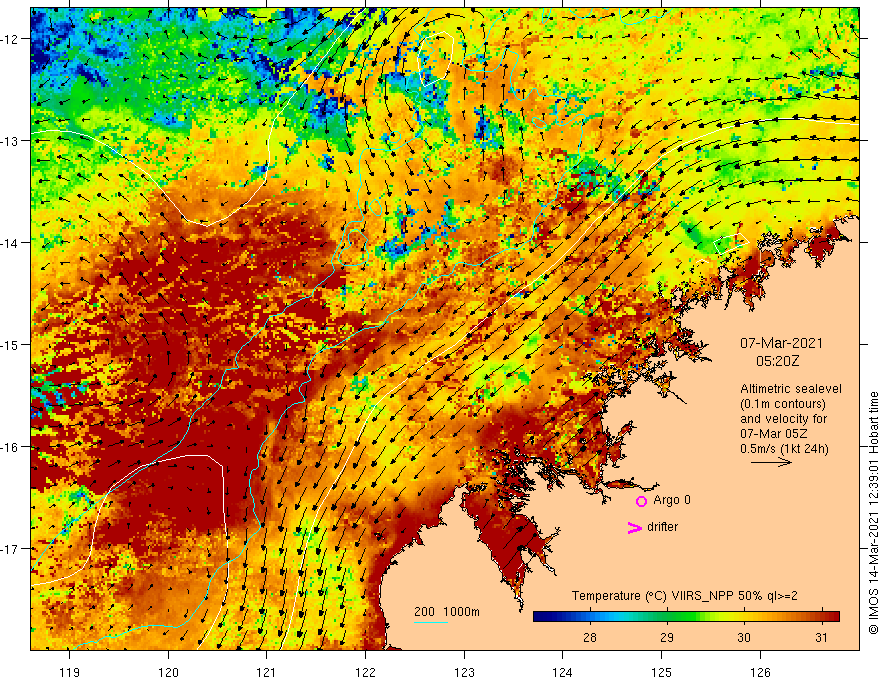This screenshot has width=880, height=680.
Task: Click the 'Argo 0' legend label
Action: coord(672,500)
